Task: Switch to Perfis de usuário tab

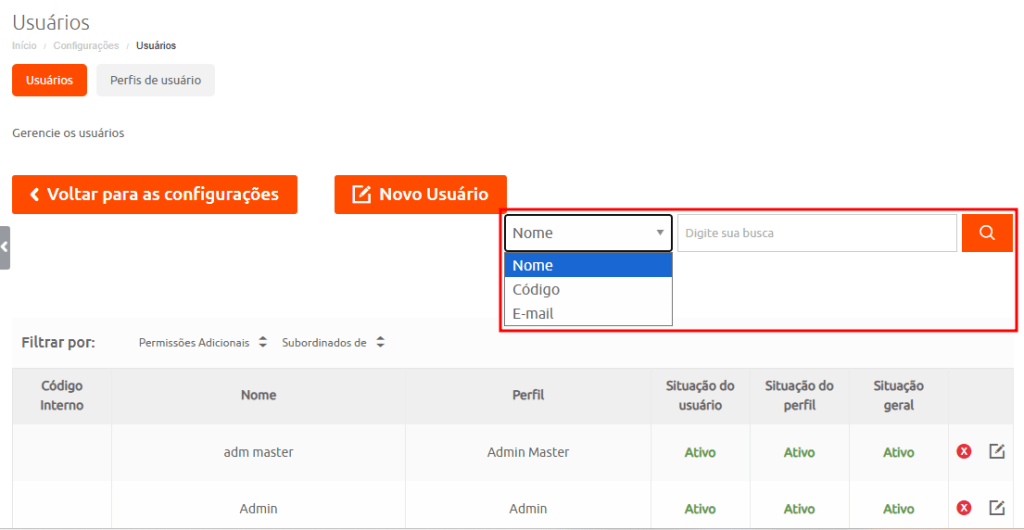Action: (x=155, y=80)
